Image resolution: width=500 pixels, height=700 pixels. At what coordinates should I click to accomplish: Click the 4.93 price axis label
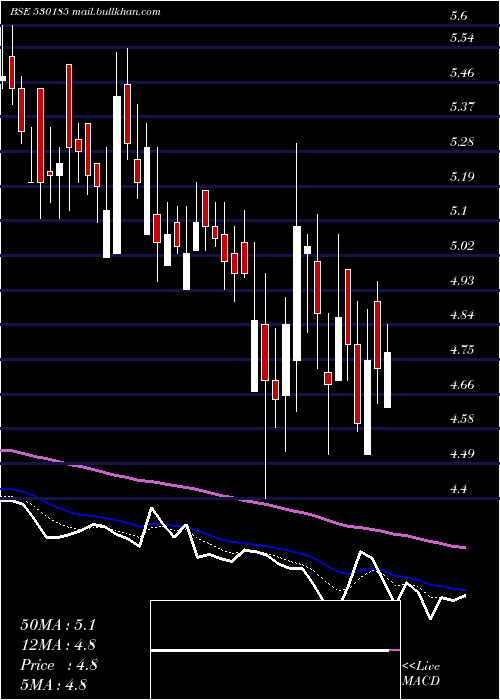(x=462, y=280)
